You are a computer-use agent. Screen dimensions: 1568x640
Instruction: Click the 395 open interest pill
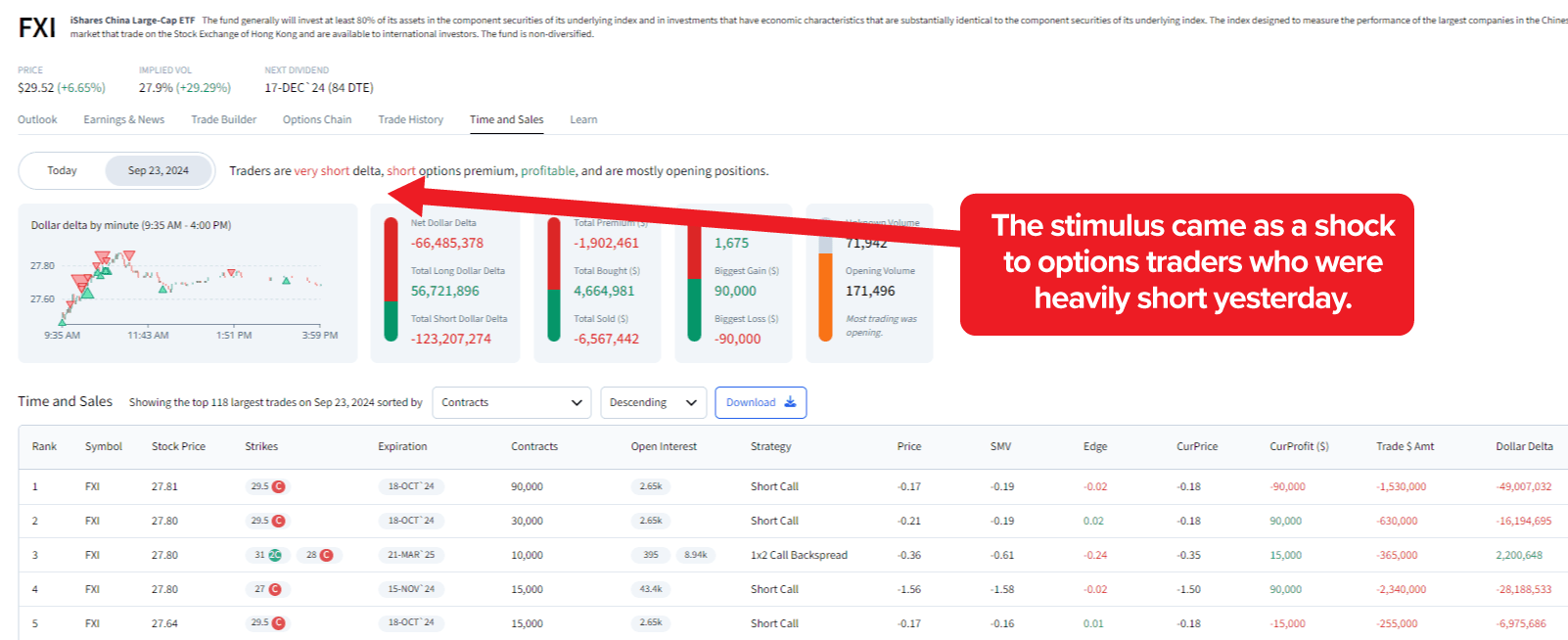(x=651, y=555)
